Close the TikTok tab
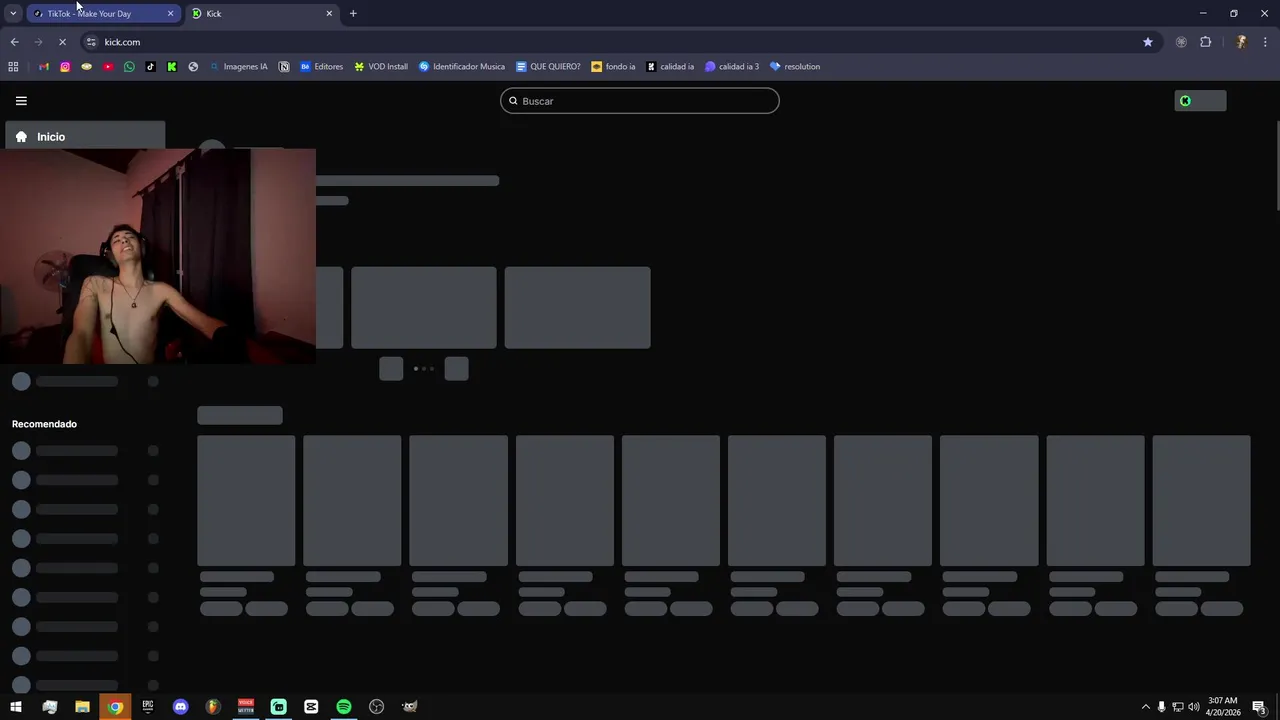This screenshot has width=1280, height=720. click(x=170, y=14)
